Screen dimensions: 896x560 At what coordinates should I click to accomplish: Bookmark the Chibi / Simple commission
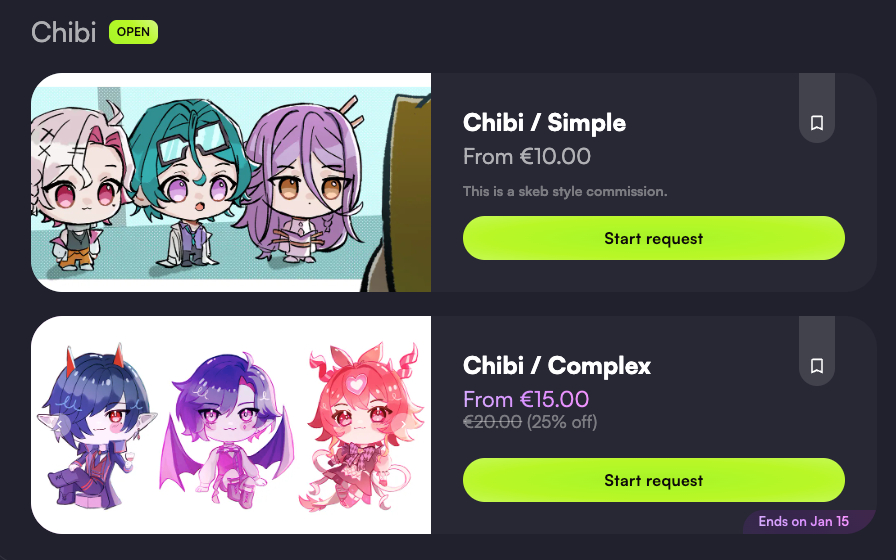click(817, 122)
